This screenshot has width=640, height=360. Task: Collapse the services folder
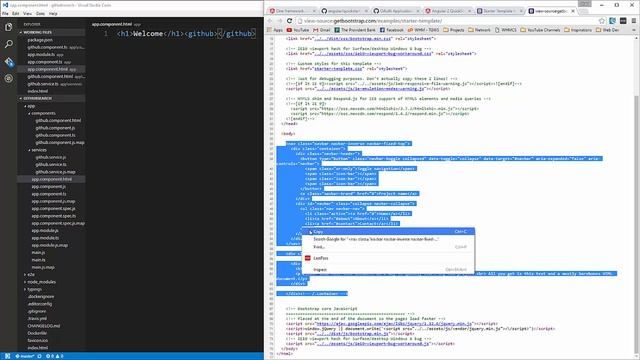pyautogui.click(x=38, y=150)
